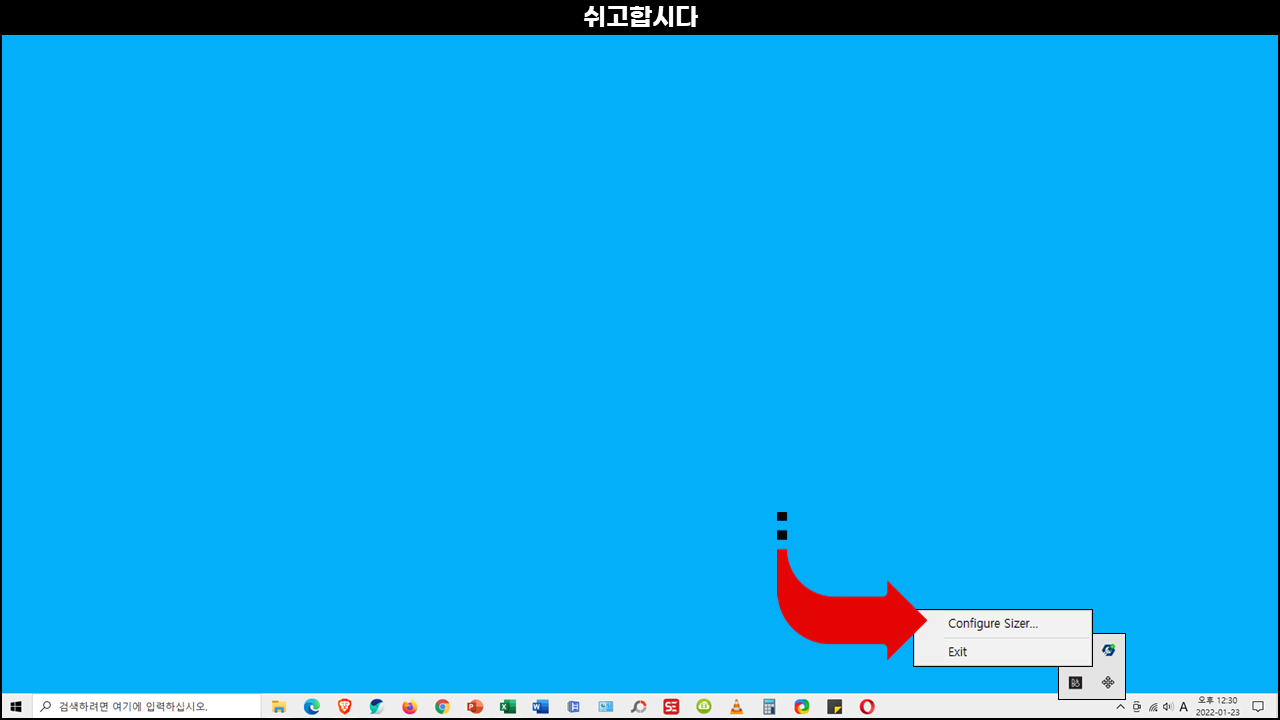
Task: Launch Microsoft Edge from the taskbar
Action: tap(312, 707)
